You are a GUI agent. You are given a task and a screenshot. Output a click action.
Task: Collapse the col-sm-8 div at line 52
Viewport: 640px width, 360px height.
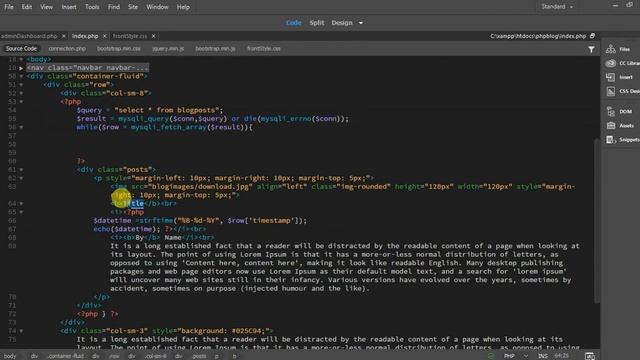(x=21, y=93)
